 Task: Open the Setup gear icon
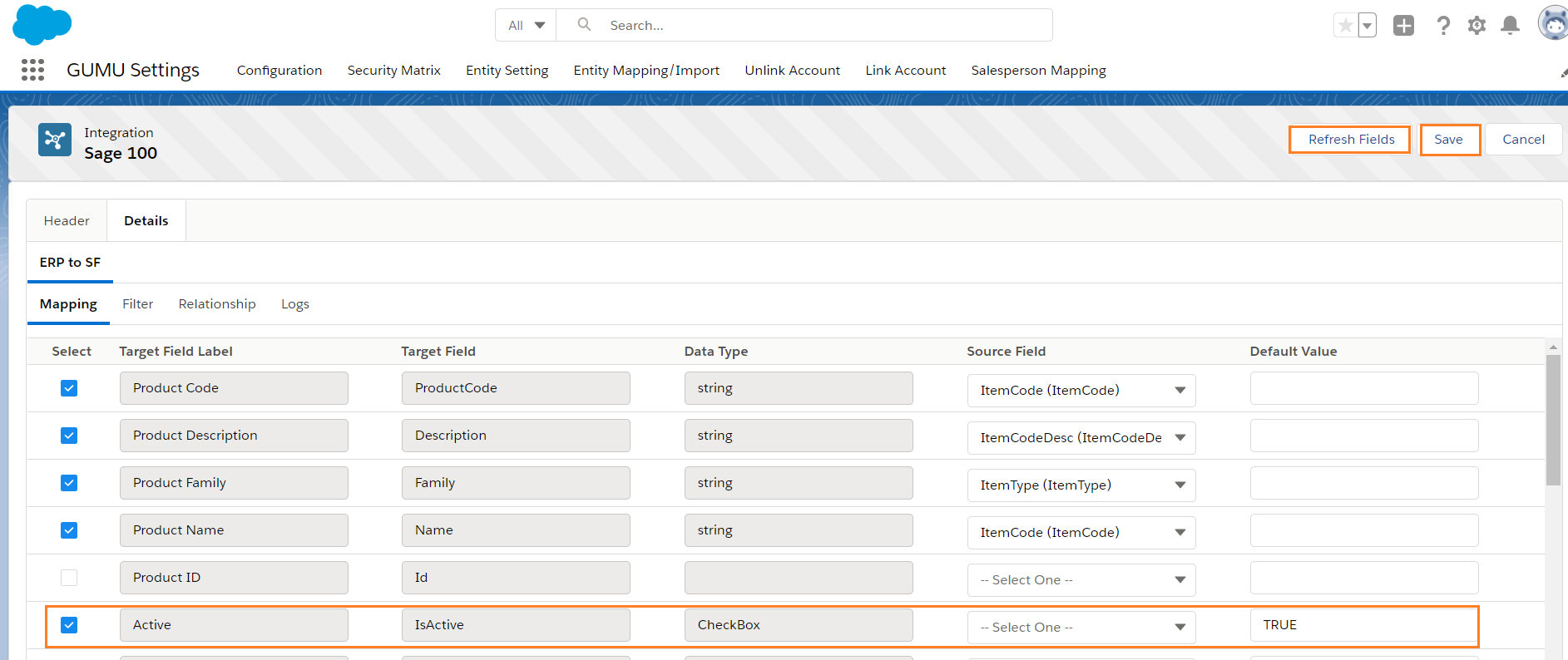(1476, 26)
